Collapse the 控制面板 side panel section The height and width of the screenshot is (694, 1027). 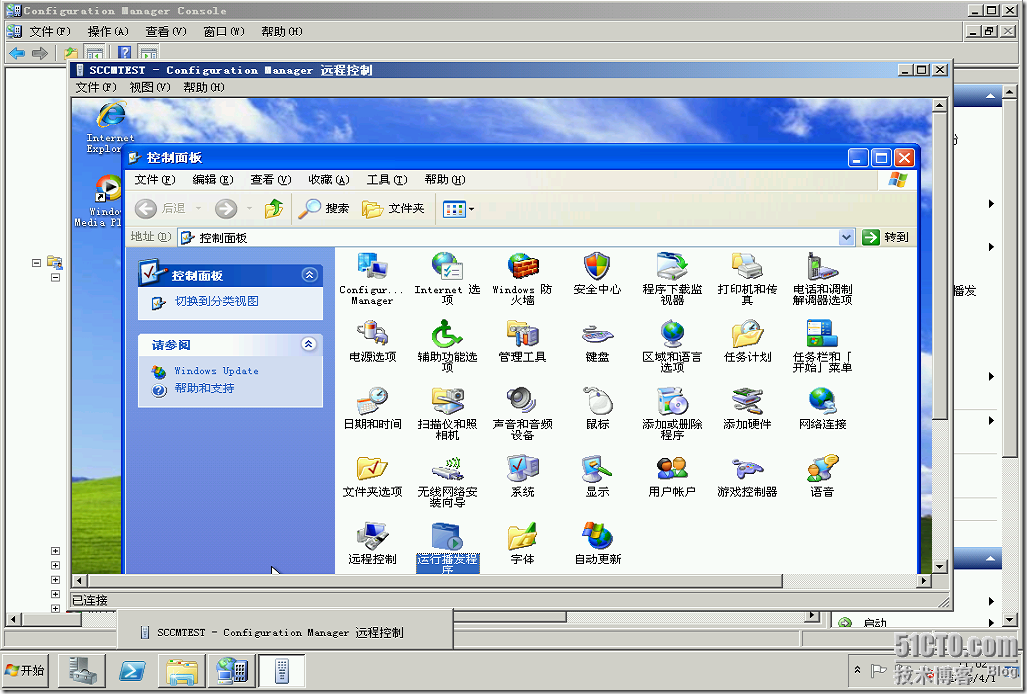point(310,275)
